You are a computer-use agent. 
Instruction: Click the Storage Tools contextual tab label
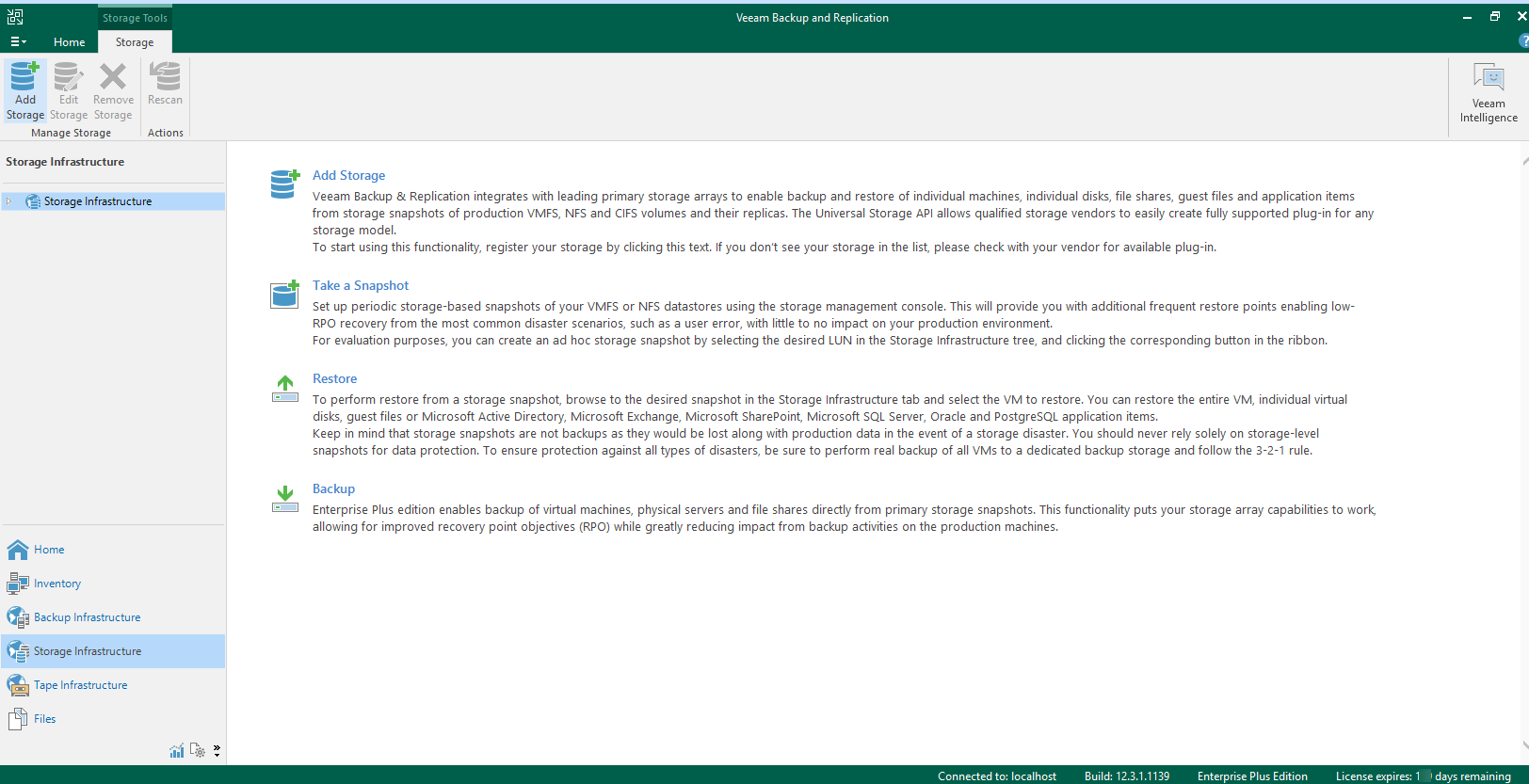[x=135, y=18]
